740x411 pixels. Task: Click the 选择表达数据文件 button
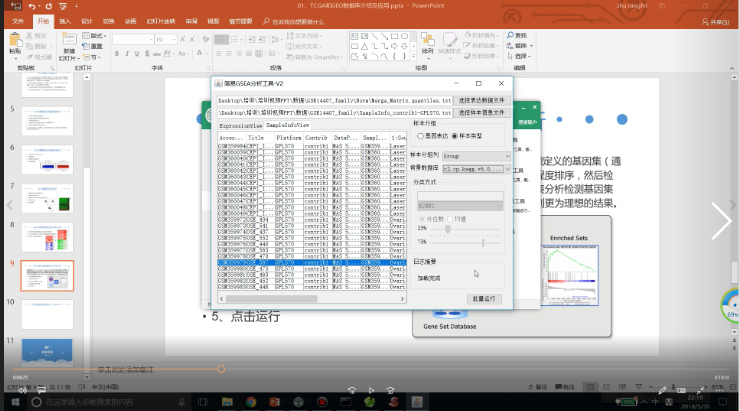483,101
